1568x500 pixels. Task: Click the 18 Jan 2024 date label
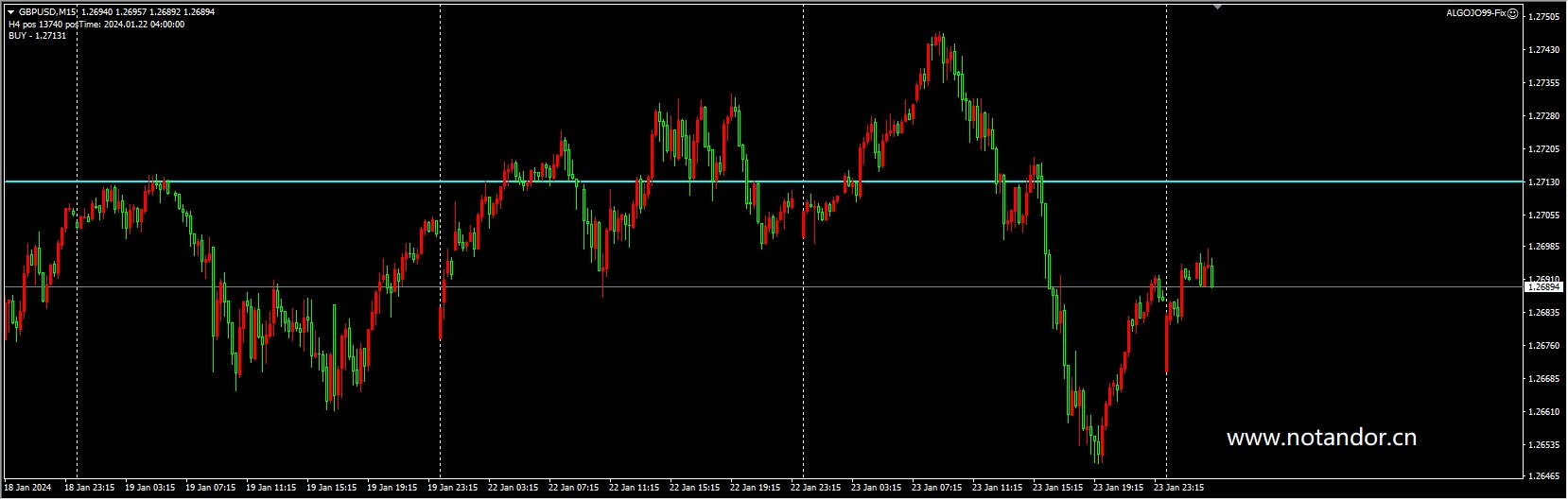[x=28, y=489]
